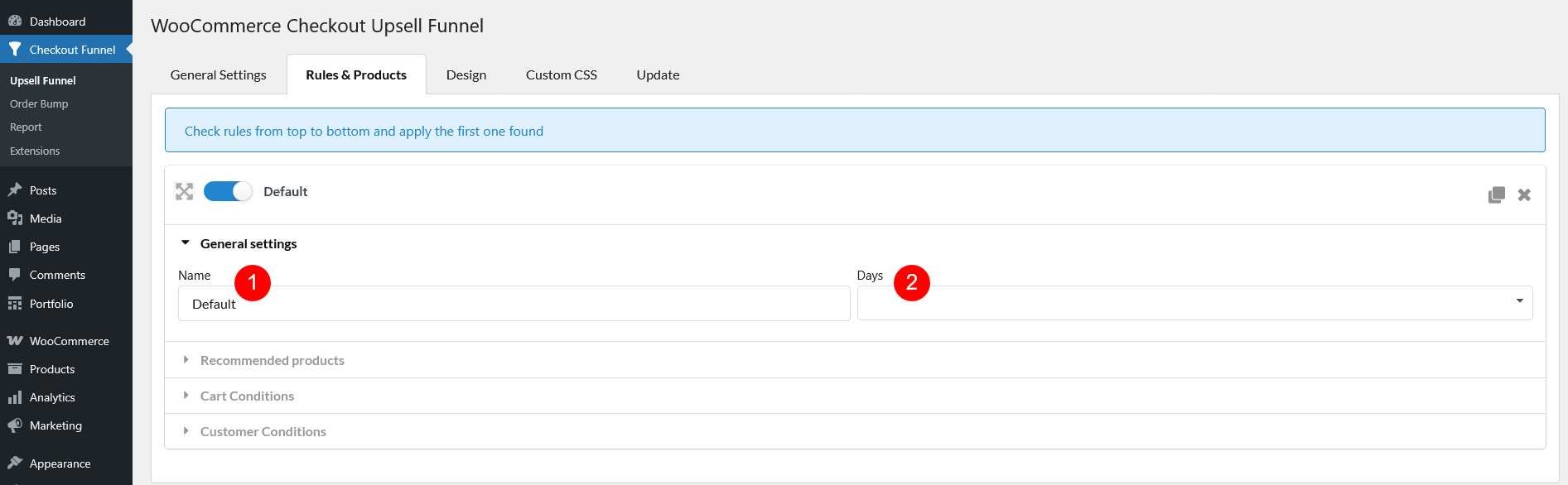Image resolution: width=1568 pixels, height=485 pixels.
Task: Click the Checkout Funnel funnel icon
Action: coord(15,50)
